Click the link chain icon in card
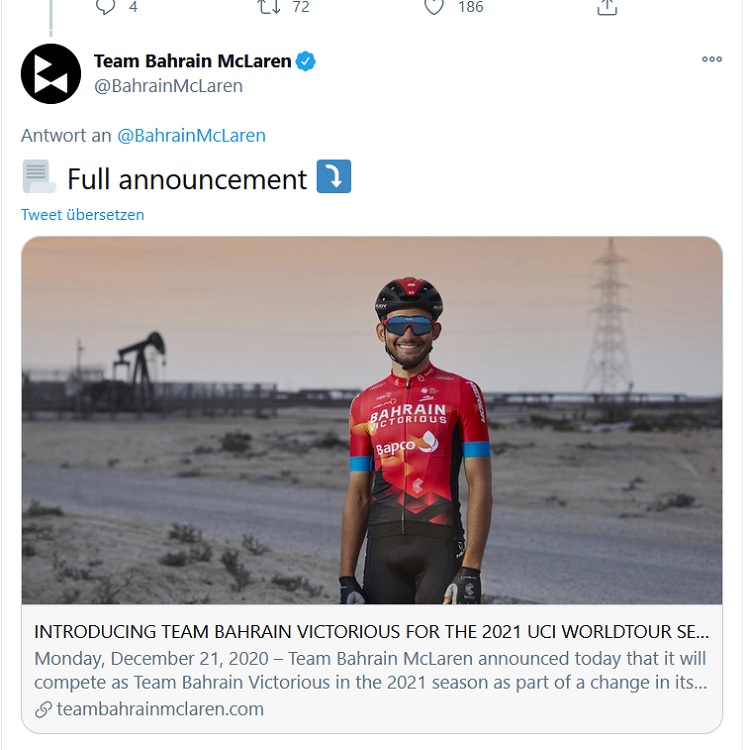This screenshot has height=750, width=750. 43,709
